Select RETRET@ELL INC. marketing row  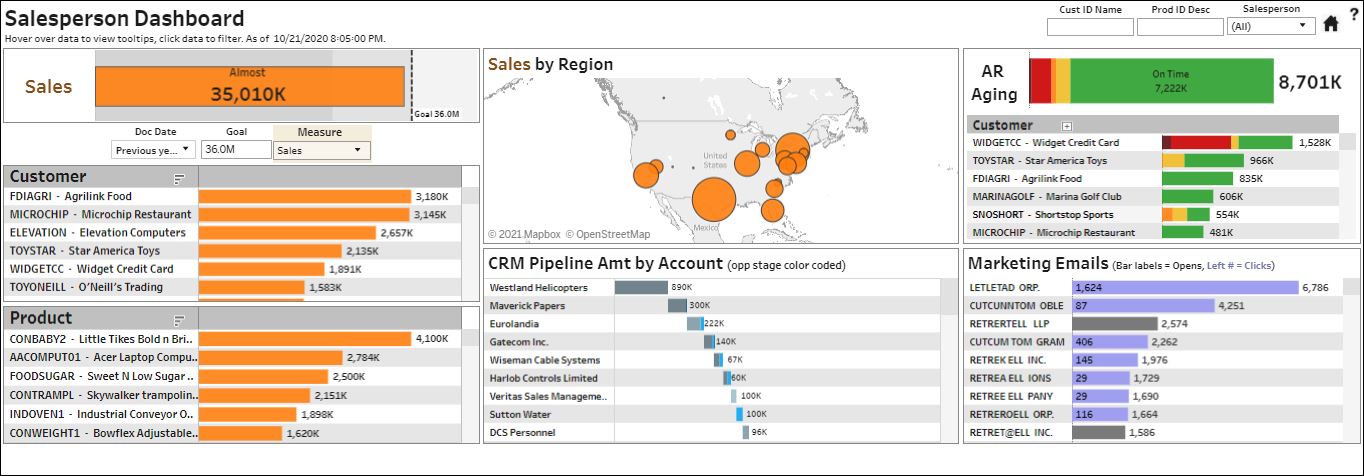[x=1153, y=432]
